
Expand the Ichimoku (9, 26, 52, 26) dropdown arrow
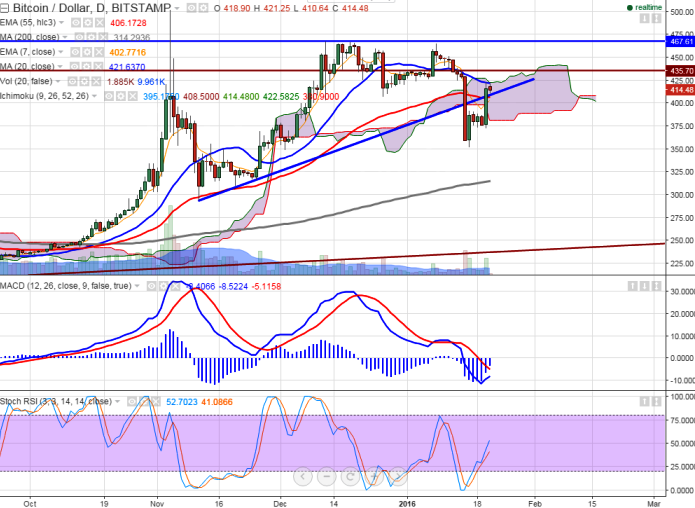(94, 96)
